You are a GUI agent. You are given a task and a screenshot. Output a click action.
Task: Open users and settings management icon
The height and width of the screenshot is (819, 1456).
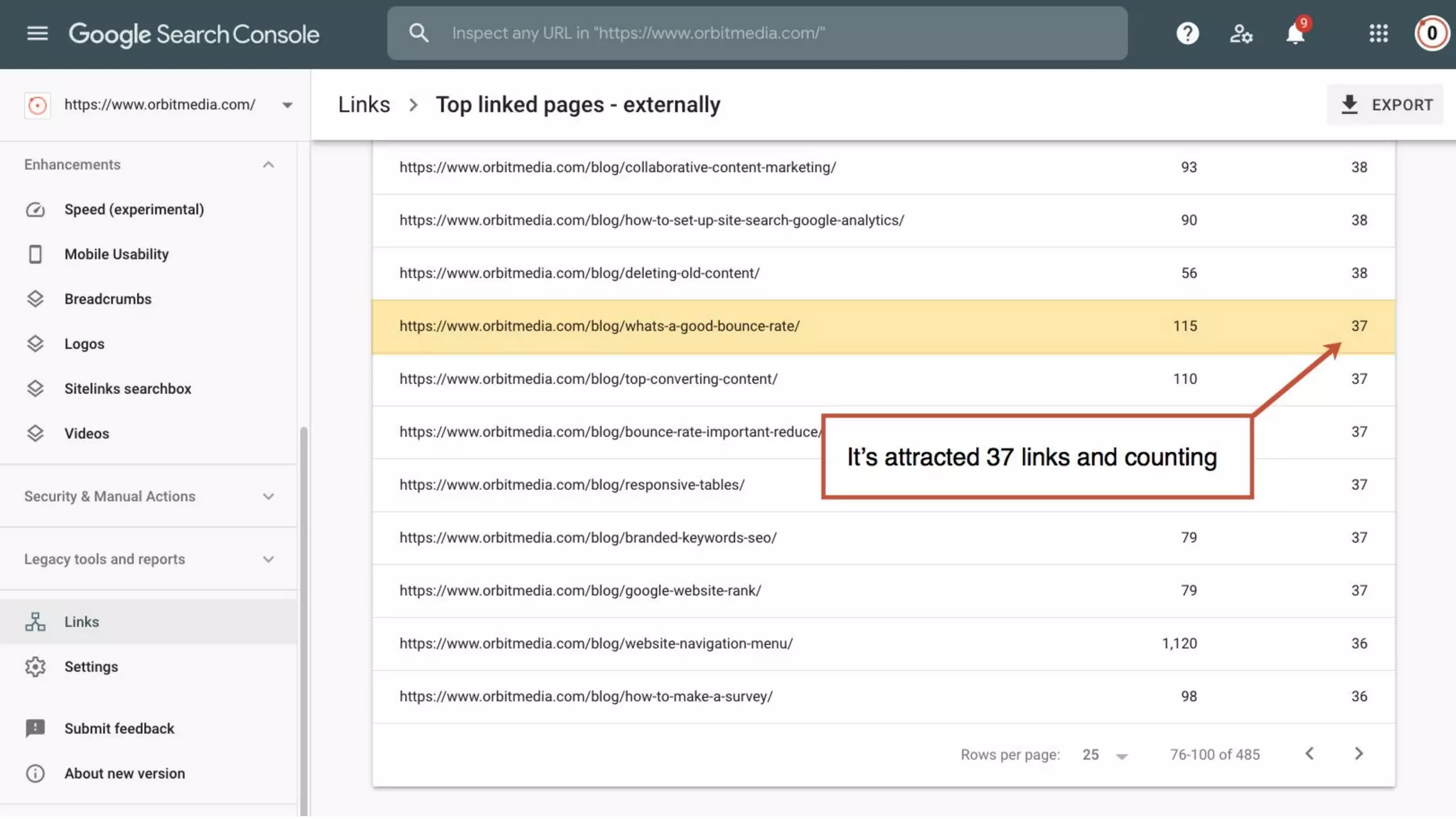pyautogui.click(x=1241, y=33)
